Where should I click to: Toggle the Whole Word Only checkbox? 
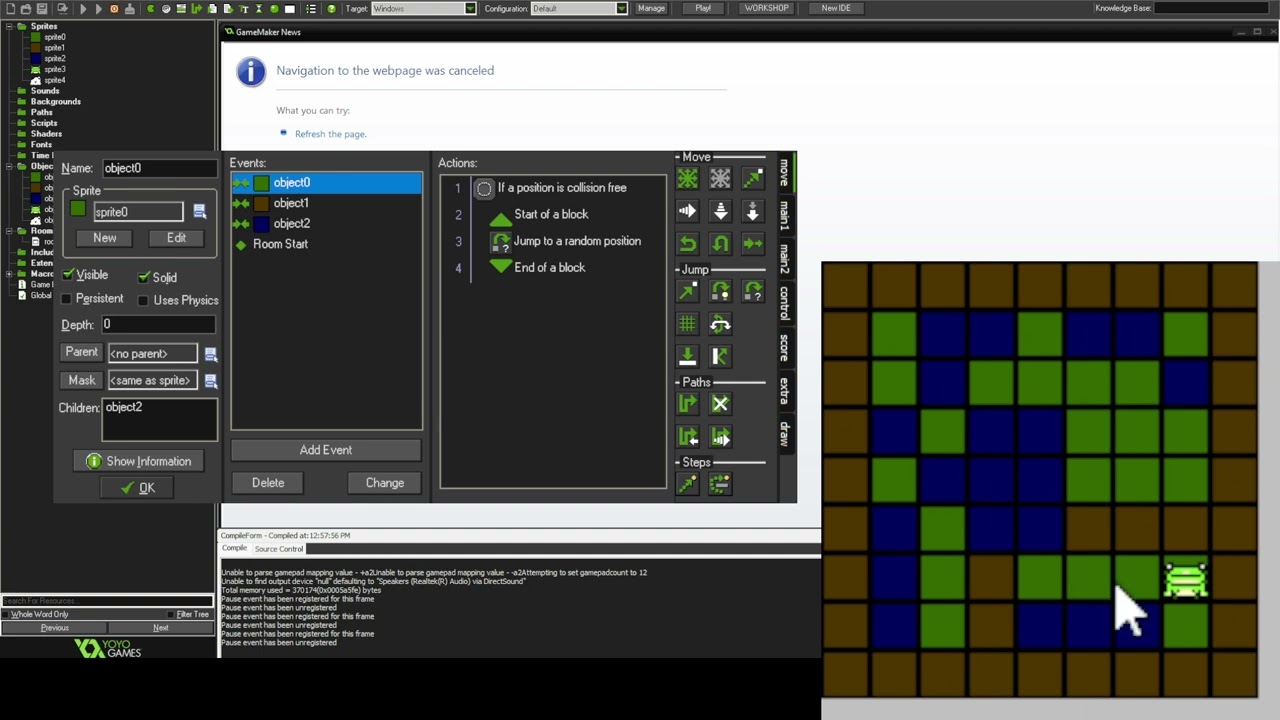pos(6,614)
